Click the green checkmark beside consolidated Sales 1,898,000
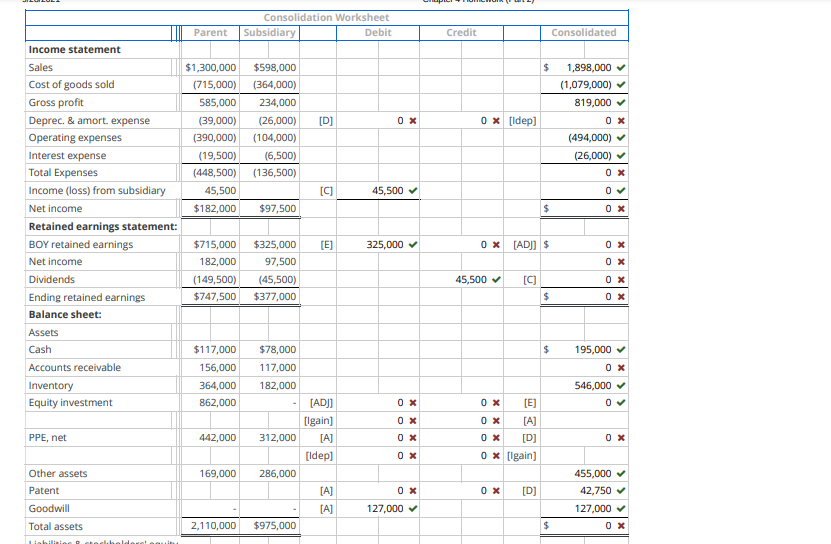This screenshot has width=831, height=544. [621, 67]
